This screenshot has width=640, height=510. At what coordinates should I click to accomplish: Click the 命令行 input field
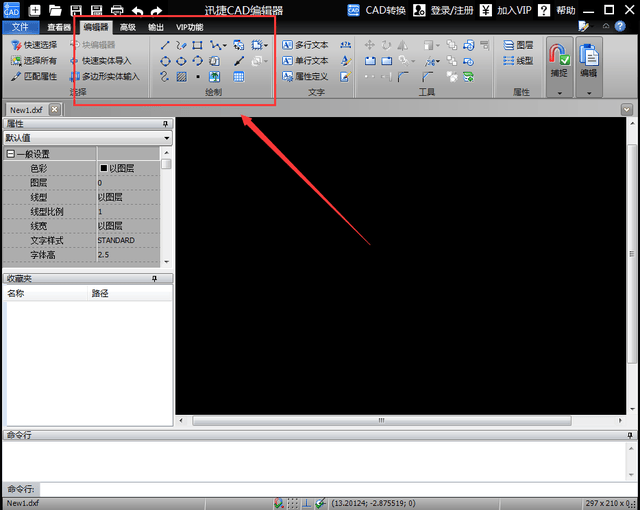pos(339,489)
